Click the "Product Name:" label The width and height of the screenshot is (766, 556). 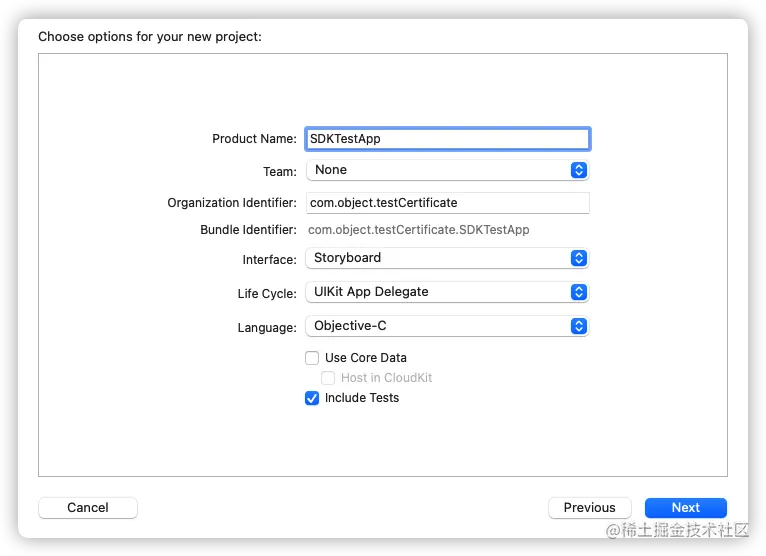254,139
